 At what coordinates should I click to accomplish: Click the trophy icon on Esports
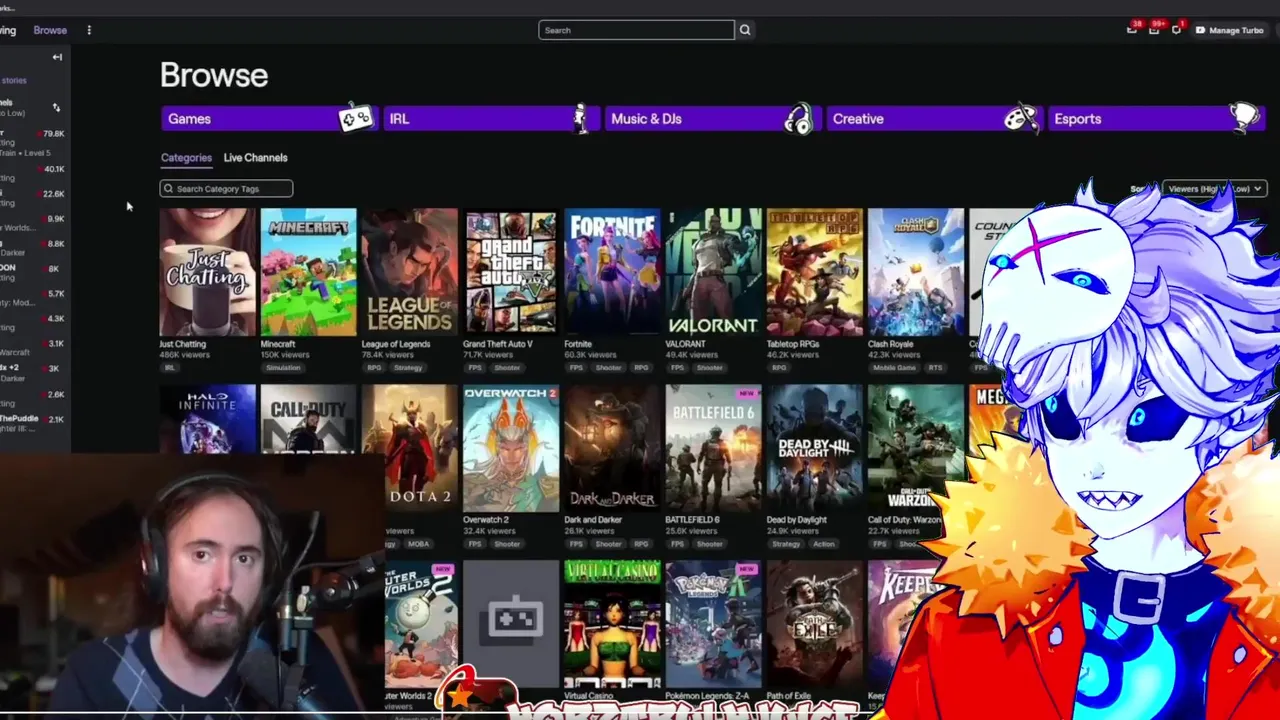1245,118
